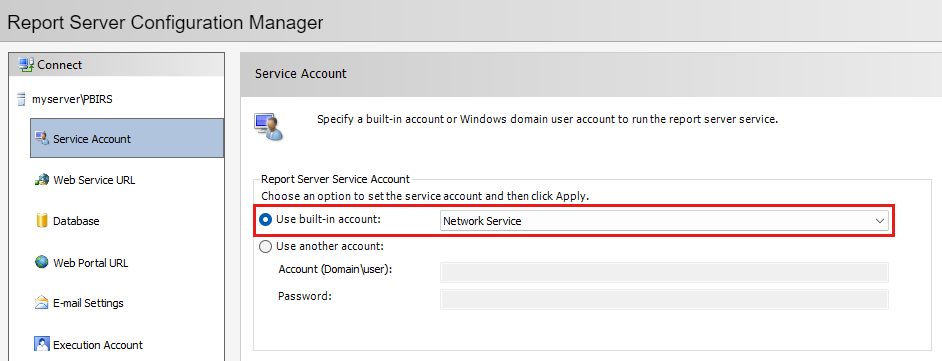
Task: Click the Connect button label
Action: click(59, 65)
